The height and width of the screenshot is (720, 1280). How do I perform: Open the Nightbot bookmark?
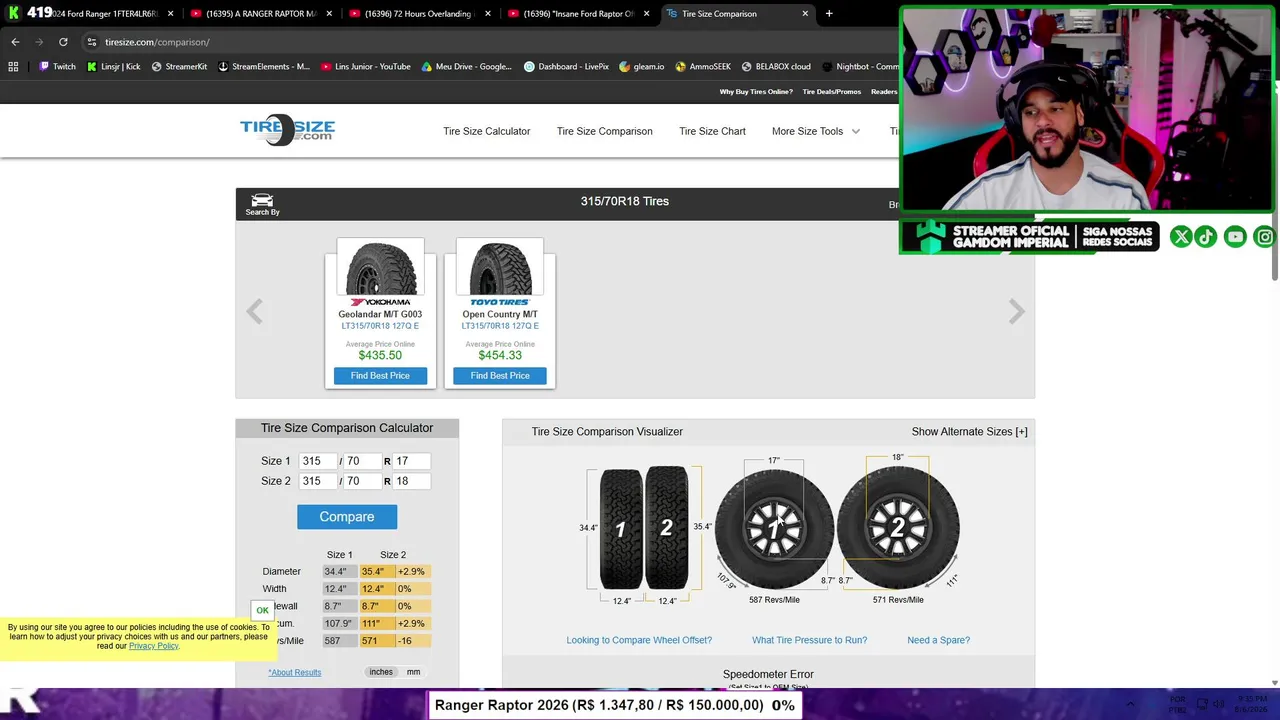860,67
